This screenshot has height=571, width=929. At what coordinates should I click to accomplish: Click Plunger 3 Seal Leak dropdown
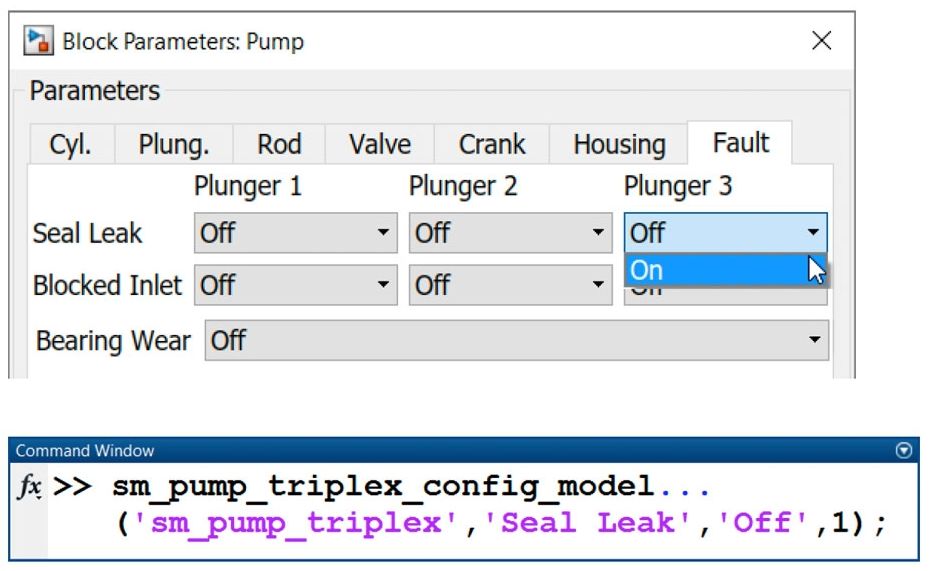coord(726,233)
